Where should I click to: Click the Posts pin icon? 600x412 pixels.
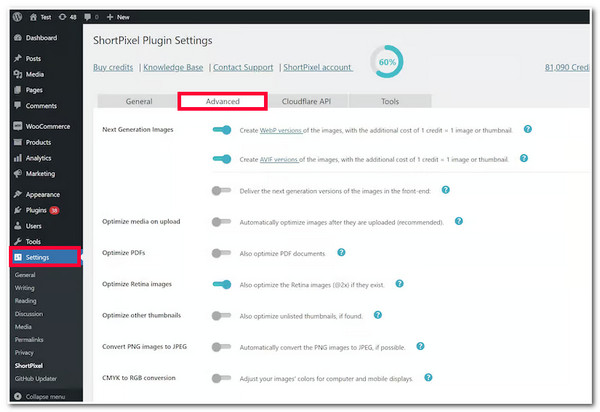tap(18, 59)
